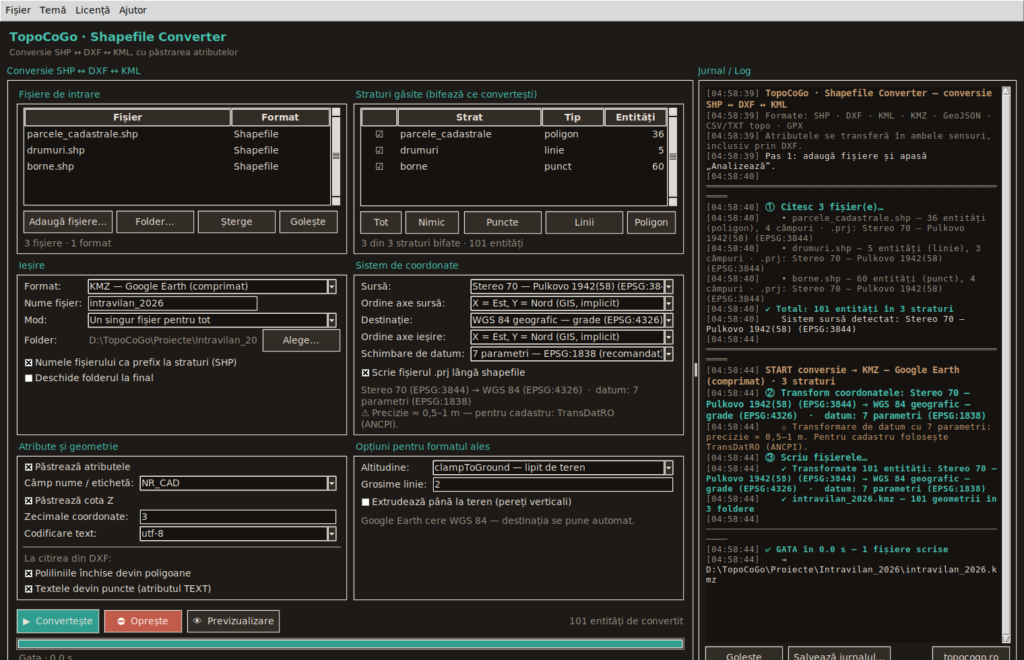Click the 'Grosime linie' field

point(552,484)
